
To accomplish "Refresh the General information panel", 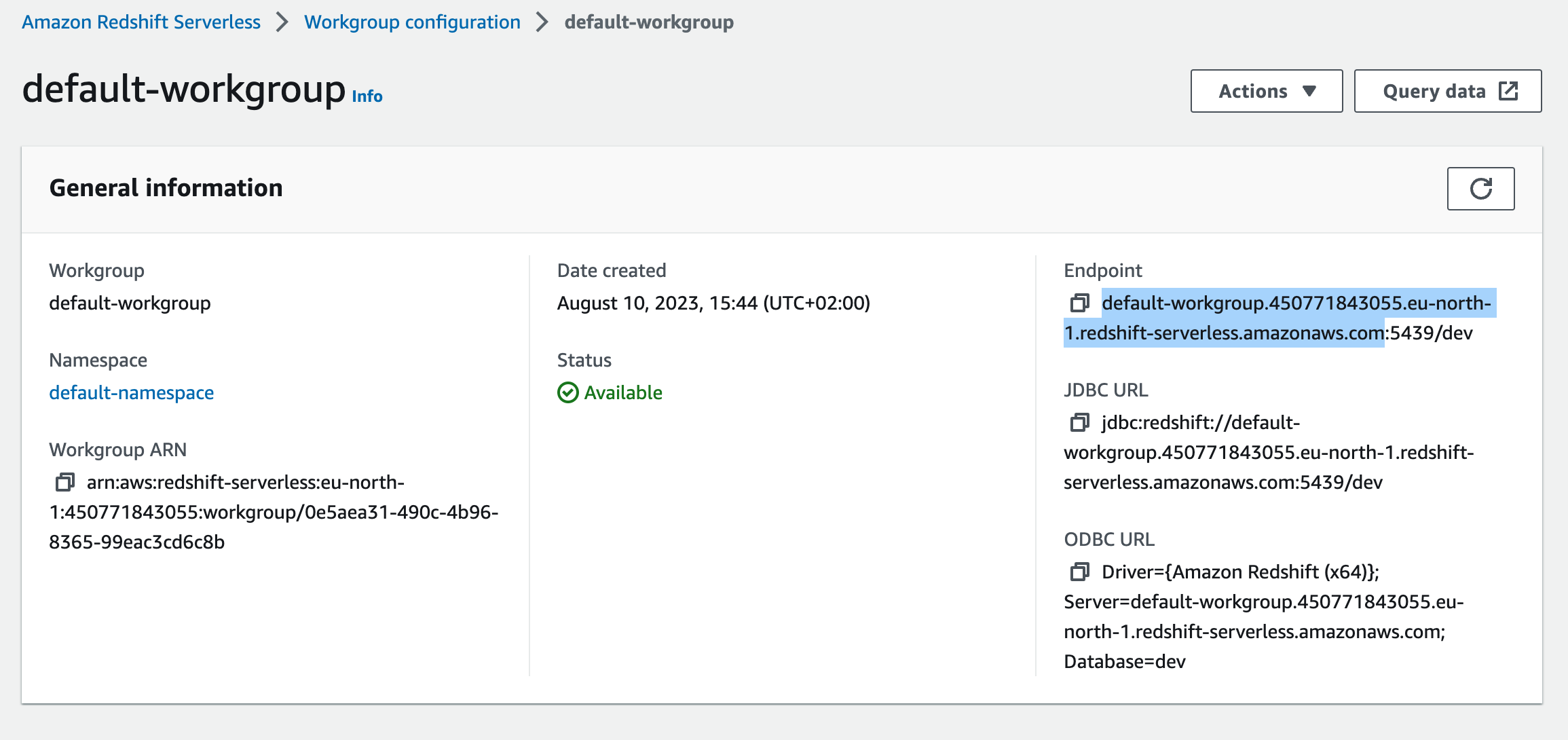I will (1480, 189).
